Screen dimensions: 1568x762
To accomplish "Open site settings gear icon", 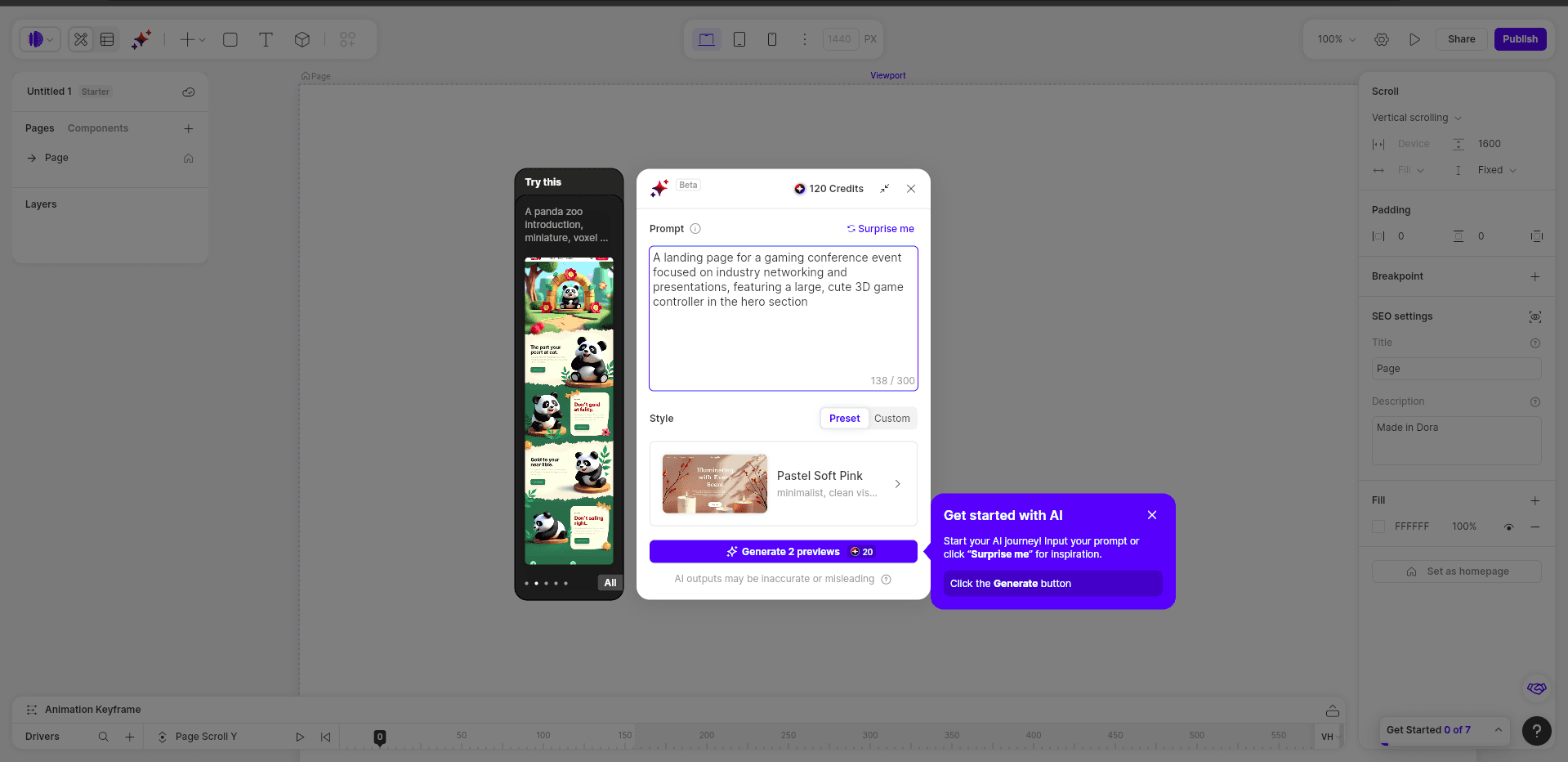I will (1382, 39).
